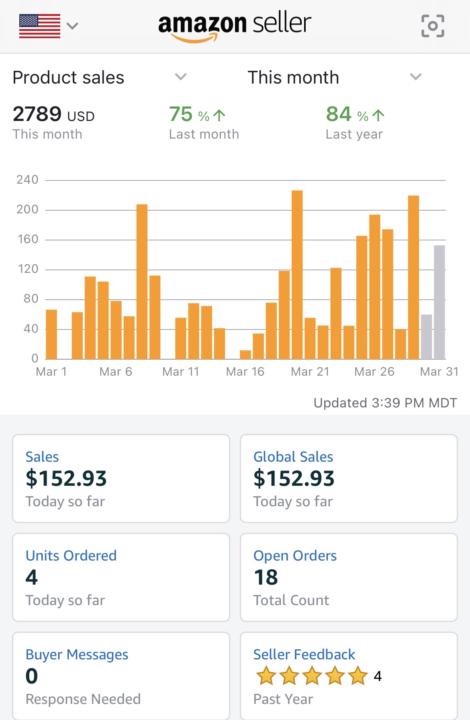Tap the green up arrow next to 84%
The width and height of the screenshot is (470, 720).
[x=378, y=115]
